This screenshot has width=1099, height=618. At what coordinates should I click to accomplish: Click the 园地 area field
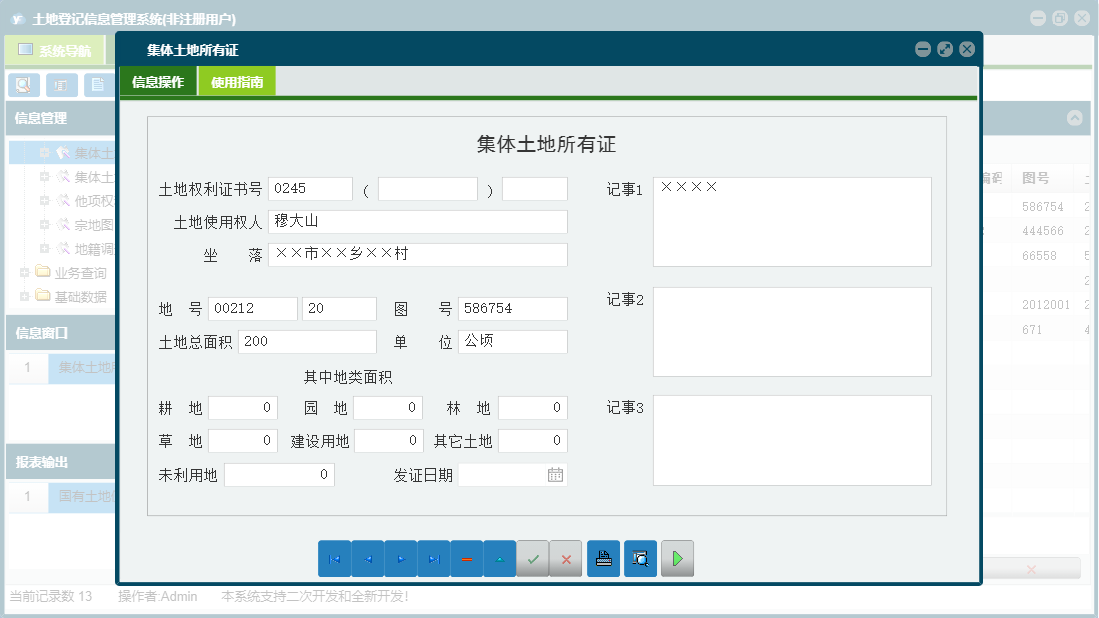point(388,407)
